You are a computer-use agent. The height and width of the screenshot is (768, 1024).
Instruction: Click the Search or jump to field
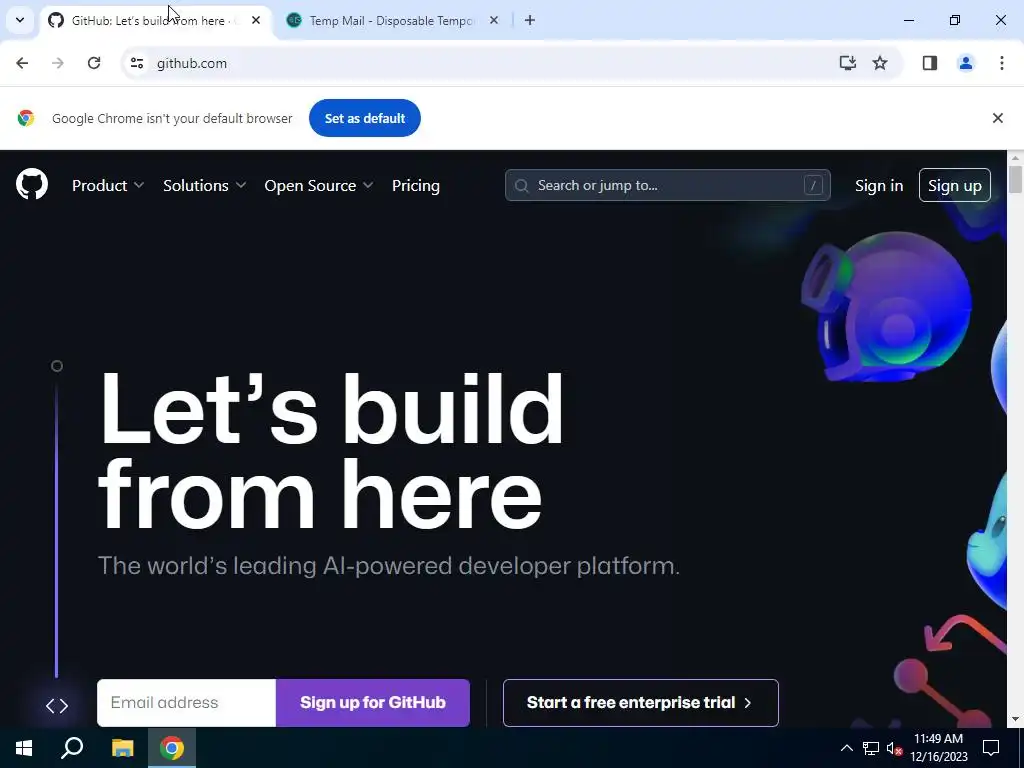pos(667,185)
